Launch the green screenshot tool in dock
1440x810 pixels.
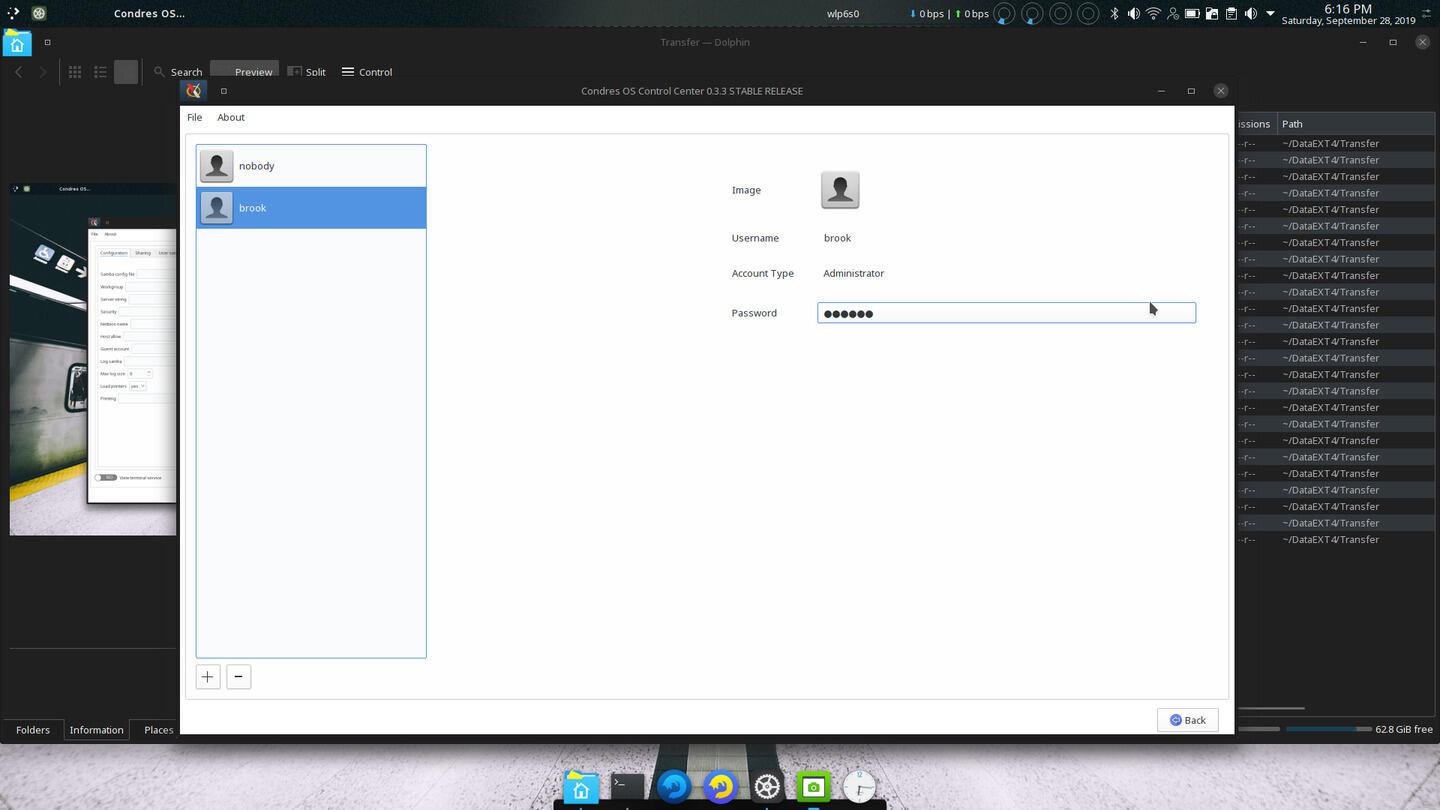pyautogui.click(x=813, y=787)
